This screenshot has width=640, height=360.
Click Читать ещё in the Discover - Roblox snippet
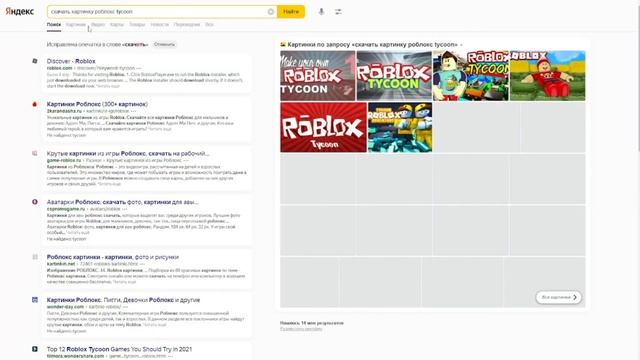coord(109,86)
